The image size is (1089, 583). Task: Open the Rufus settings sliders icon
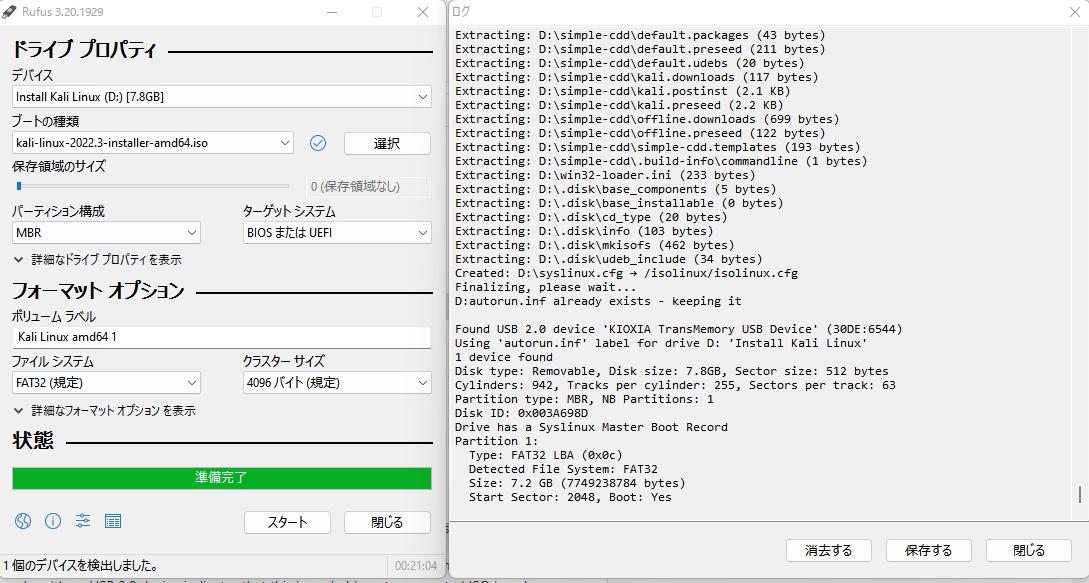83,520
